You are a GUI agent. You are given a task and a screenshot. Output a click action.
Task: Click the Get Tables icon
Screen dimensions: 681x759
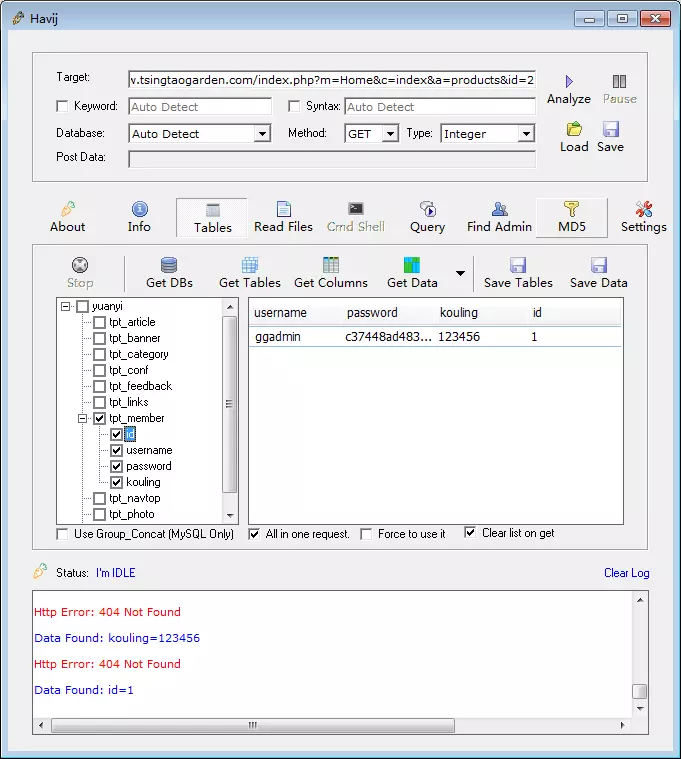250,265
